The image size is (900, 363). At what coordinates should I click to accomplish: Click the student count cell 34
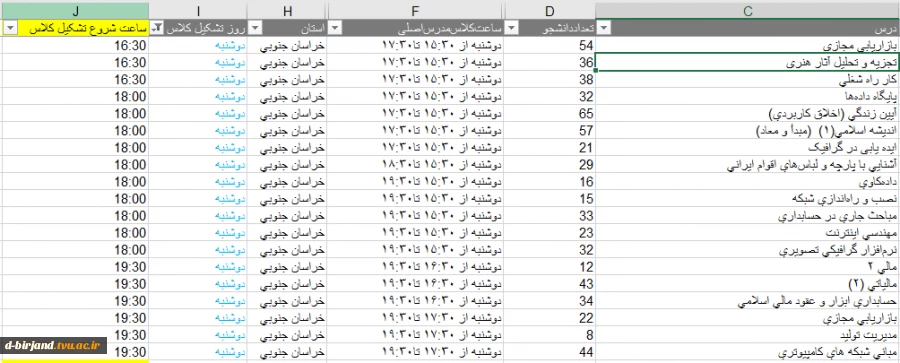point(550,301)
